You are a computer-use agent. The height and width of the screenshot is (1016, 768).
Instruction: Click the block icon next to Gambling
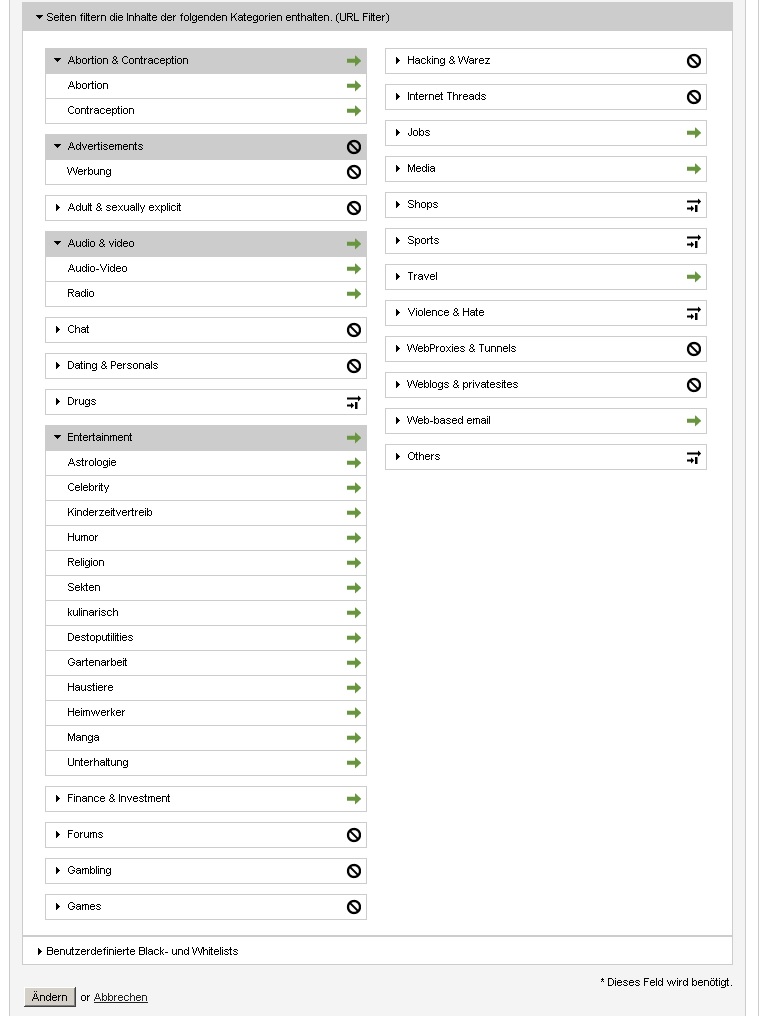tap(354, 871)
